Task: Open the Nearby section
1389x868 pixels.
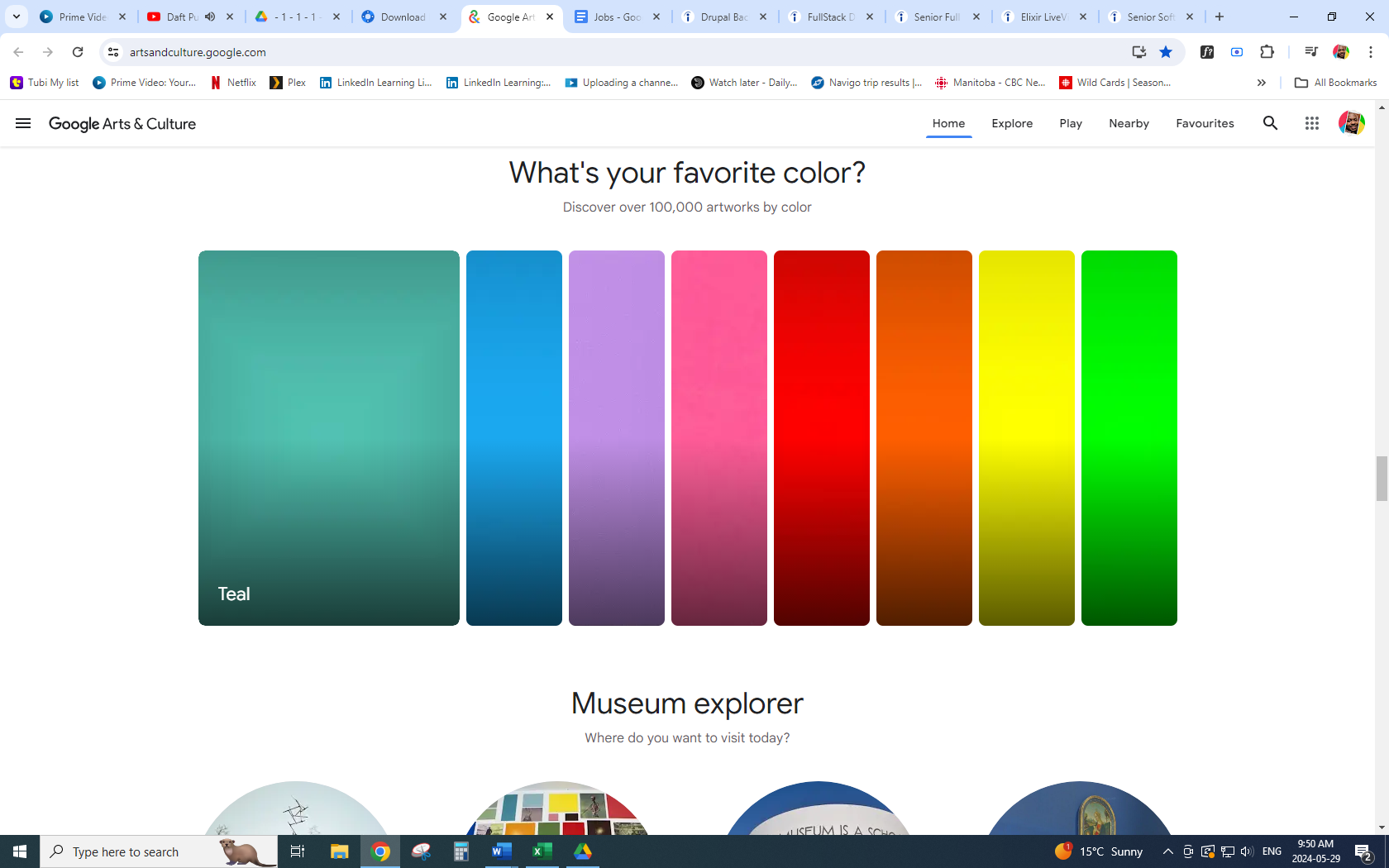Action: click(1129, 123)
